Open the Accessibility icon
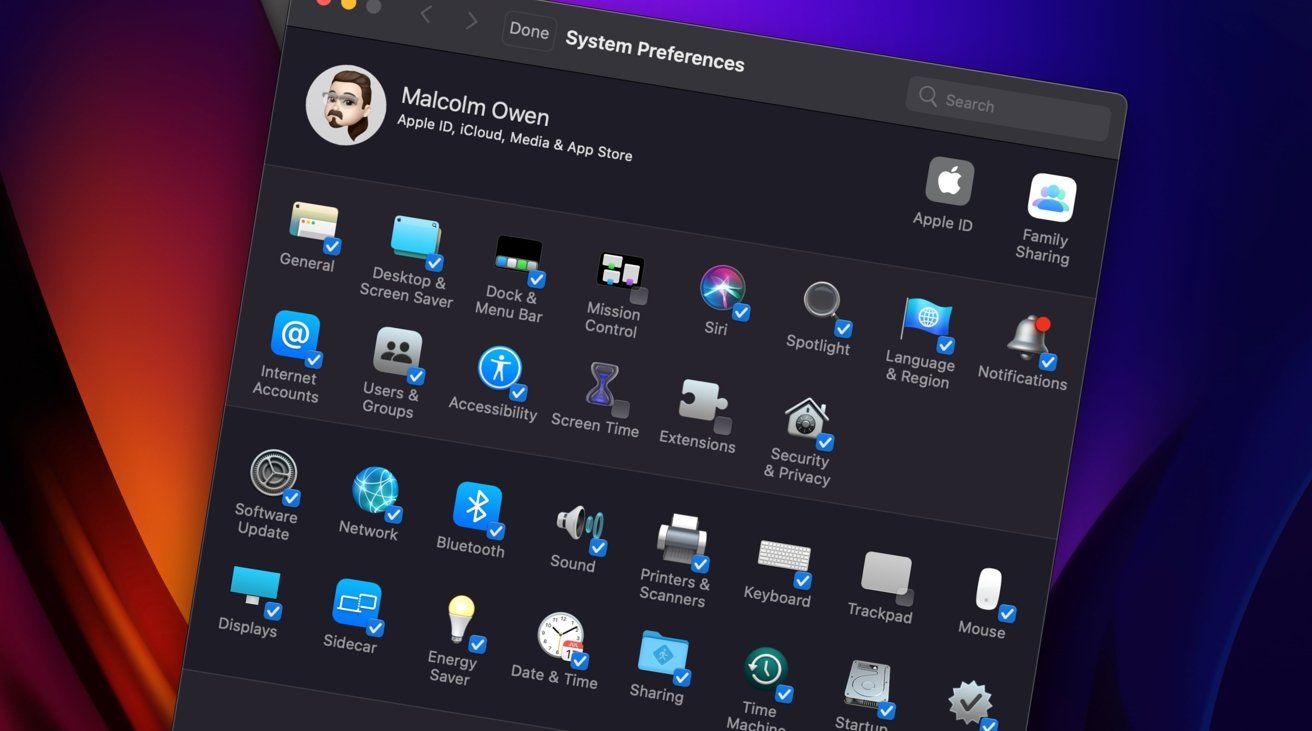 click(500, 370)
